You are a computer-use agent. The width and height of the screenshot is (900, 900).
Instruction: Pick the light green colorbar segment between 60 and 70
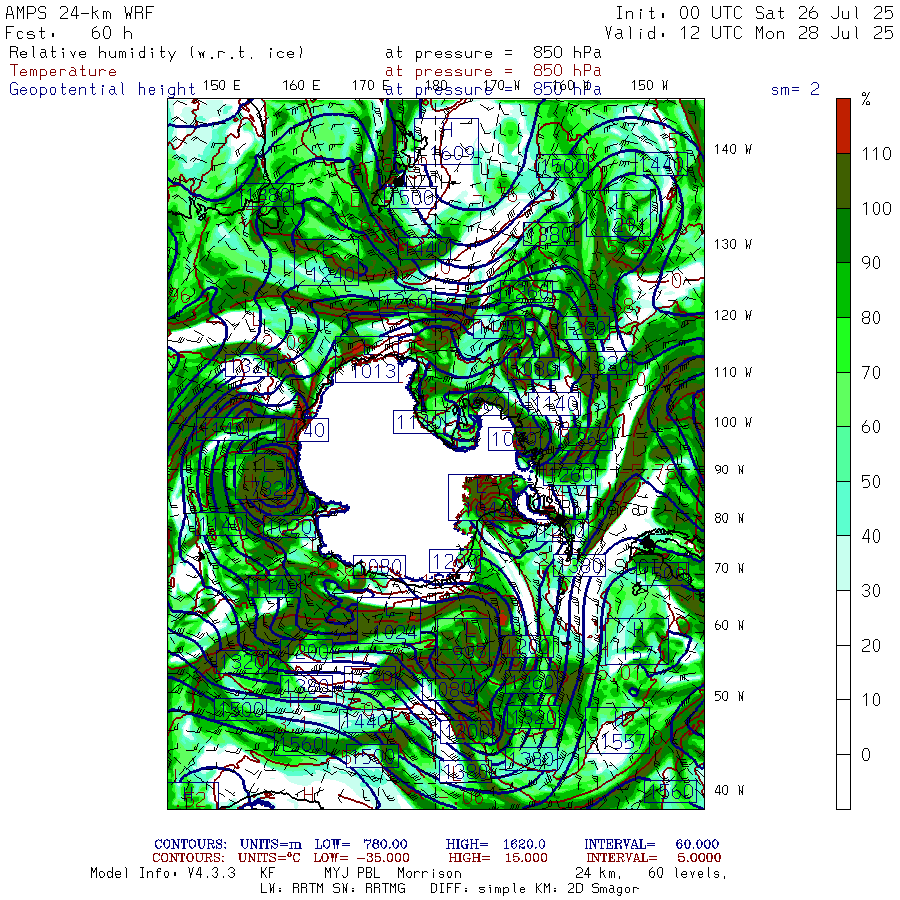coord(843,399)
